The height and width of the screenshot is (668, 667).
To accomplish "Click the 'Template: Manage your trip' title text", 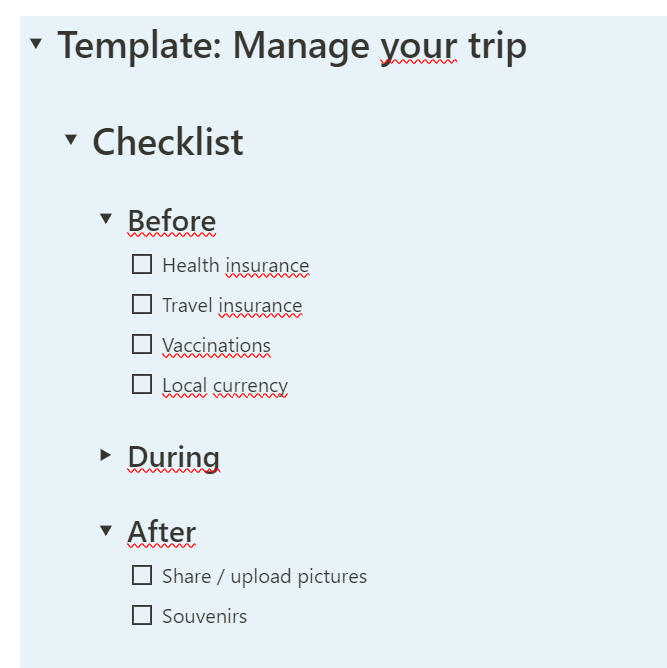I will (291, 46).
